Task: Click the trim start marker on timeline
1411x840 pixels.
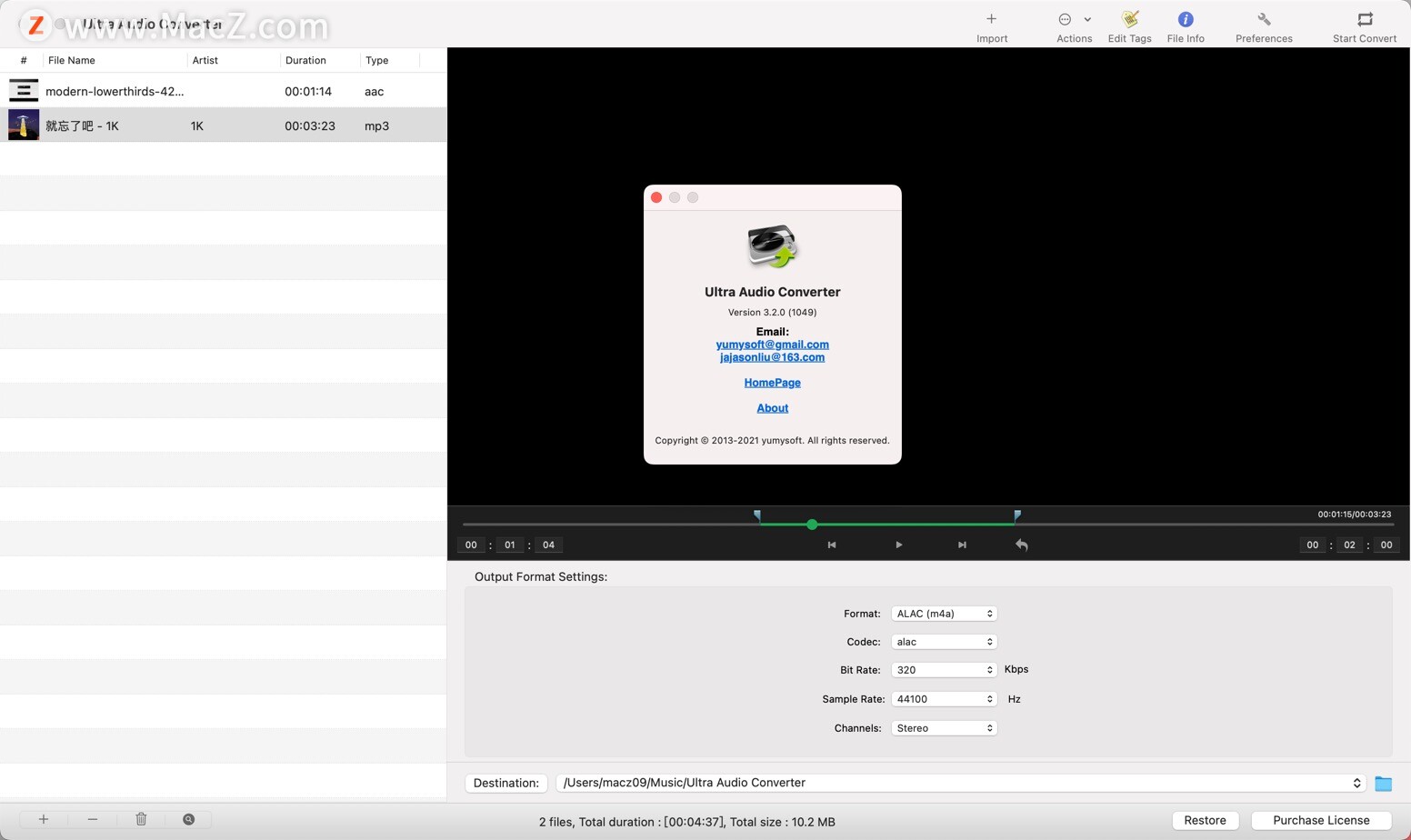Action: point(757,515)
